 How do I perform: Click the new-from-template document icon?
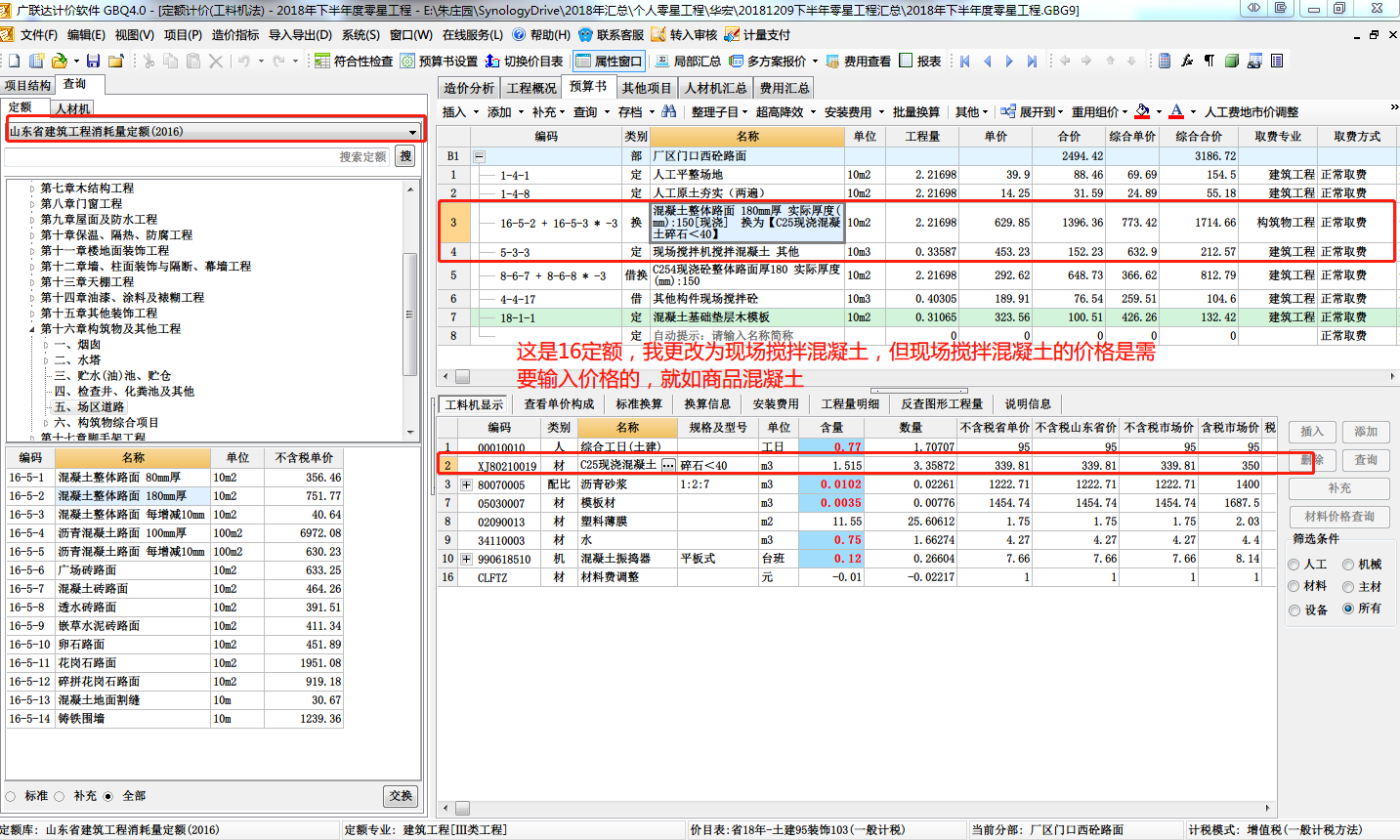[36, 61]
